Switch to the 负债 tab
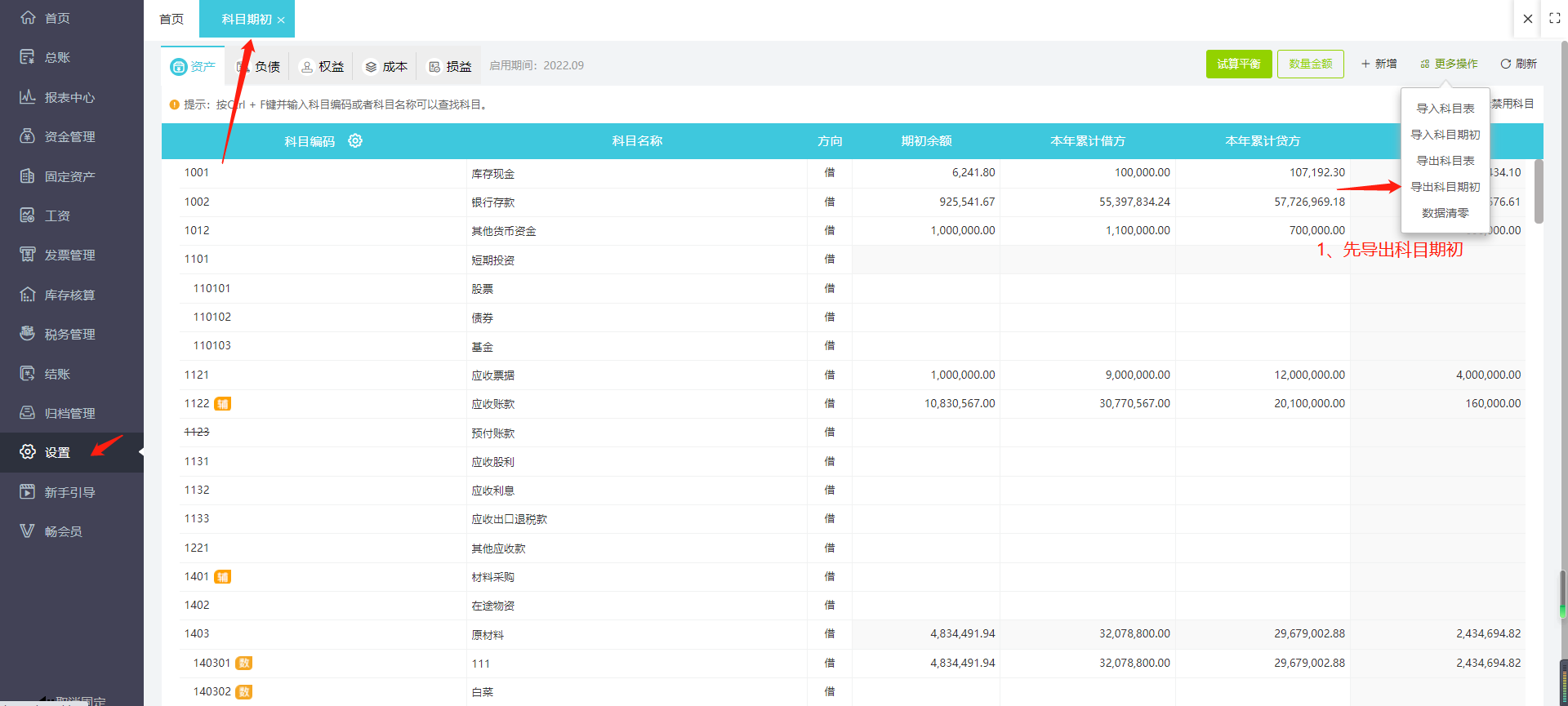This screenshot has width=1568, height=706. [260, 66]
